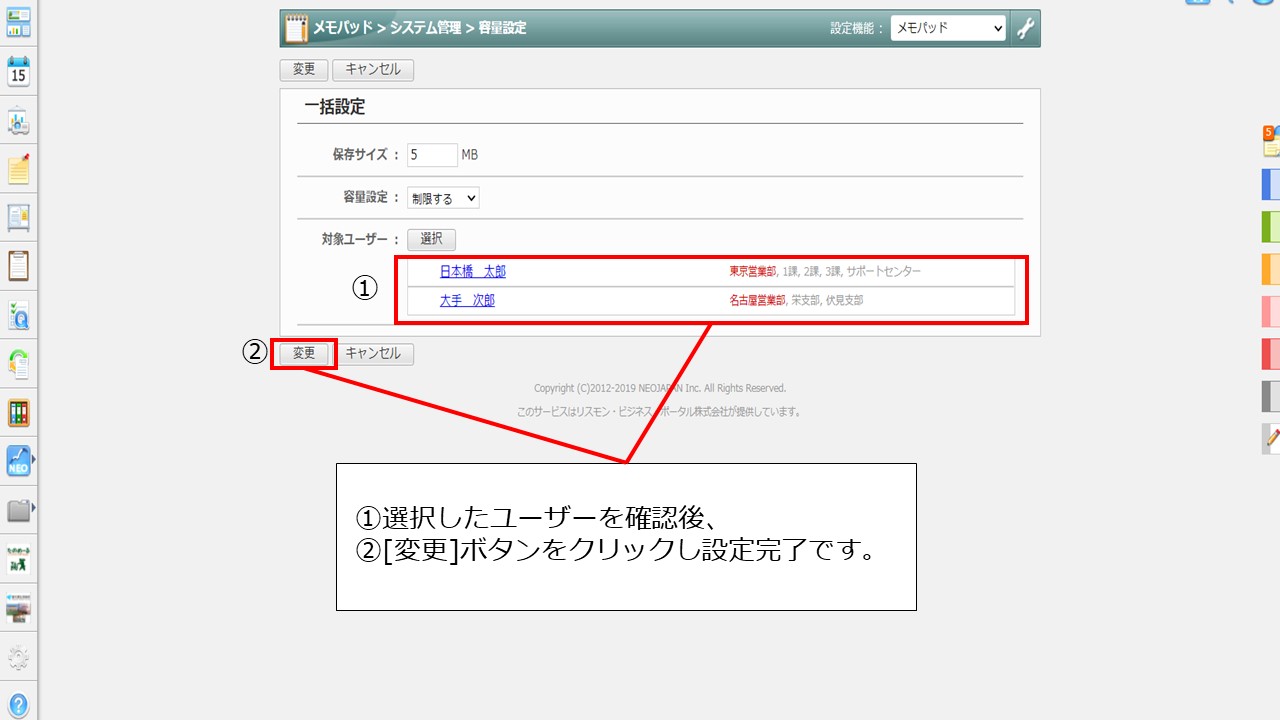The height and width of the screenshot is (720, 1280).
Task: Click the brown clipboard sidebar icon
Action: click(x=18, y=266)
